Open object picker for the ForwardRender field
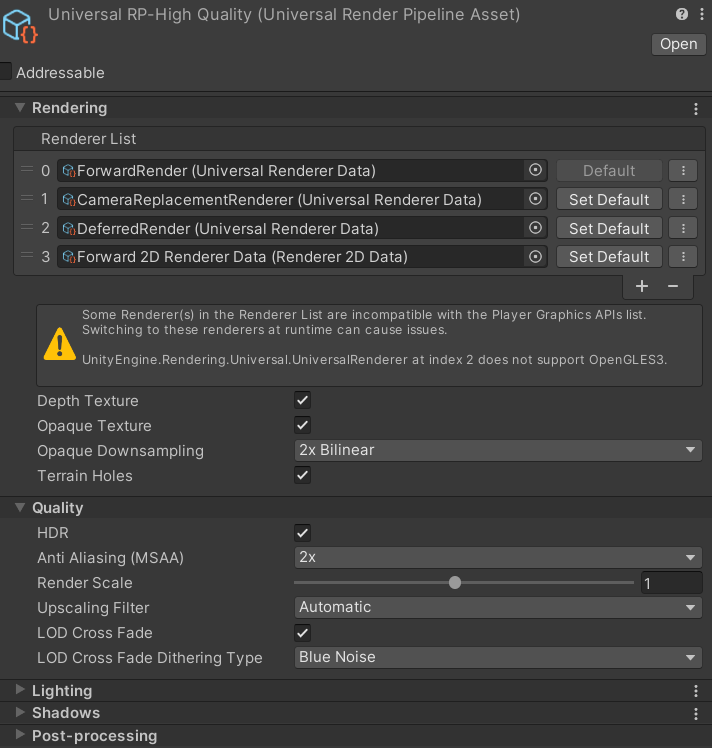712x748 pixels. [535, 171]
